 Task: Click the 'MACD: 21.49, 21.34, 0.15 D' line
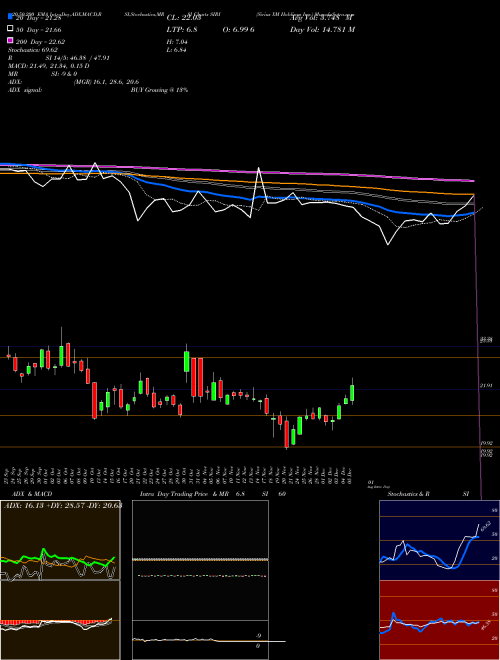coord(49,66)
